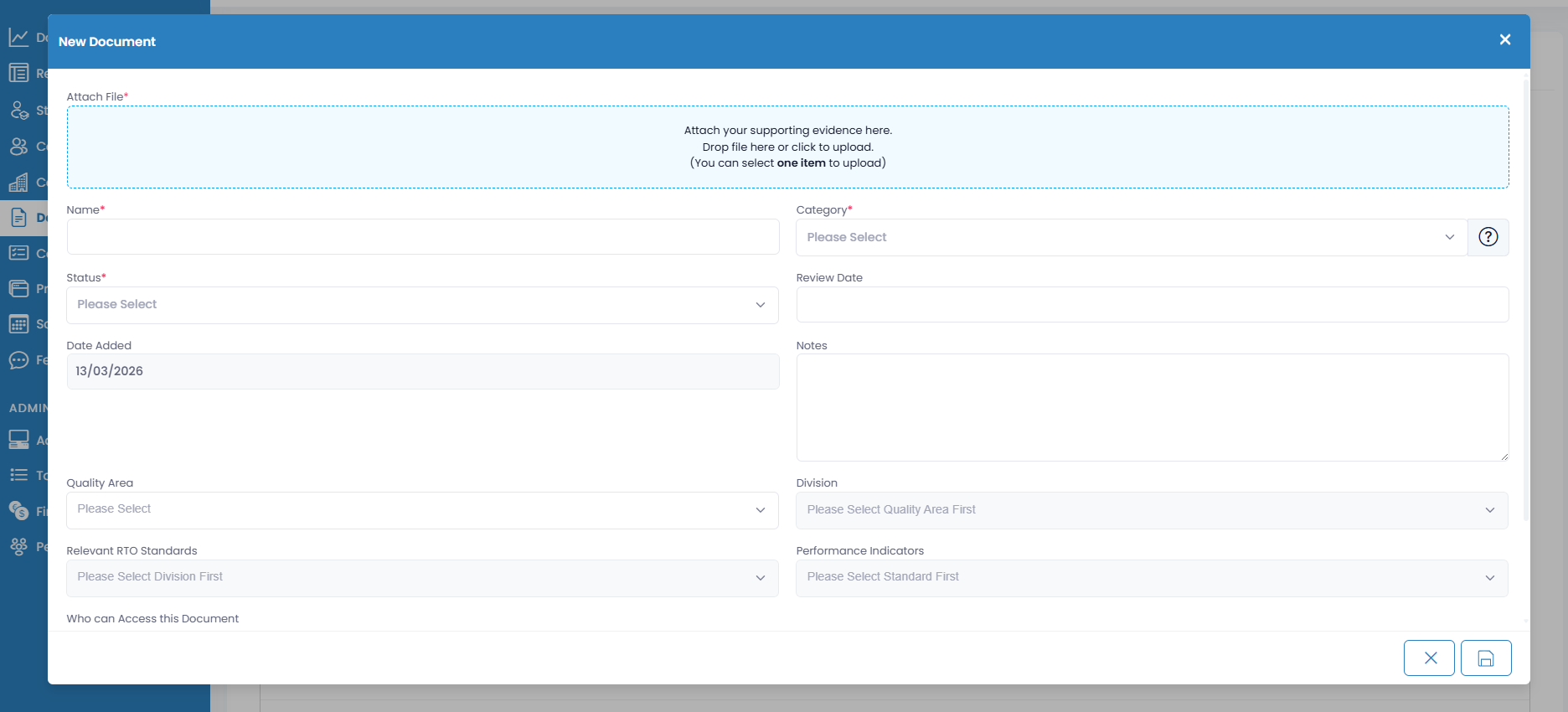The height and width of the screenshot is (712, 1568).
Task: Click the Name text field
Action: pyautogui.click(x=422, y=237)
